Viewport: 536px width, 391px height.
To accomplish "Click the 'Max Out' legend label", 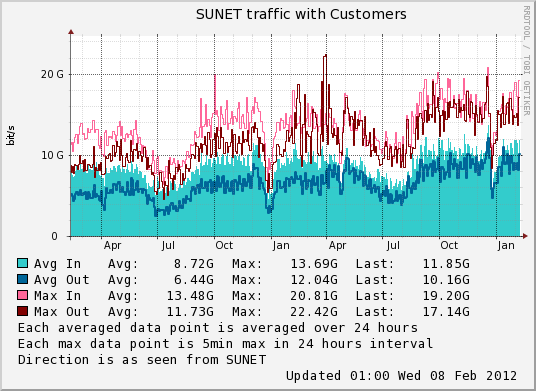I will (x=62, y=312).
